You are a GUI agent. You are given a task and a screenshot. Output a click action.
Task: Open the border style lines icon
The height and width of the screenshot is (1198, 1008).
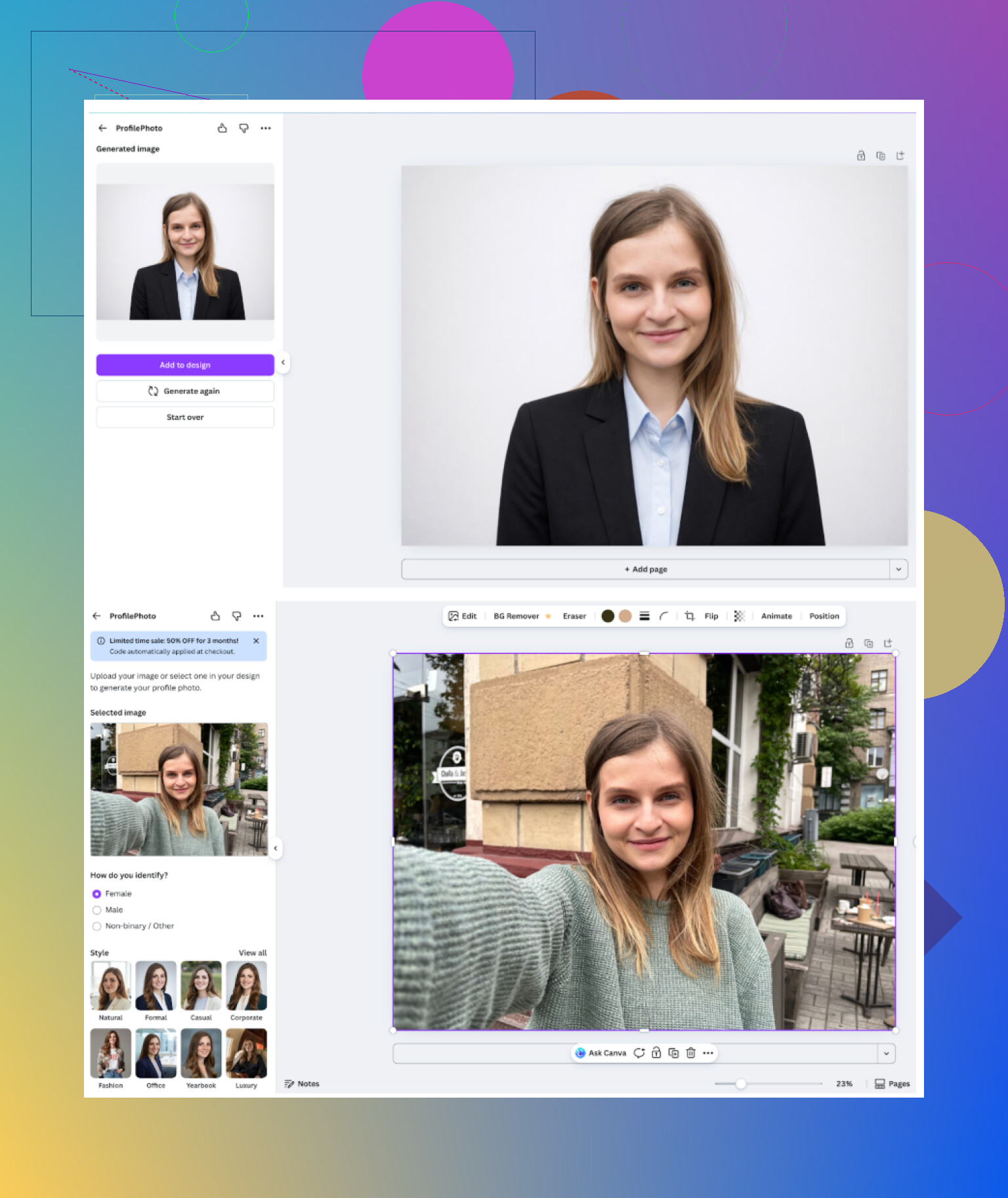pyautogui.click(x=644, y=616)
